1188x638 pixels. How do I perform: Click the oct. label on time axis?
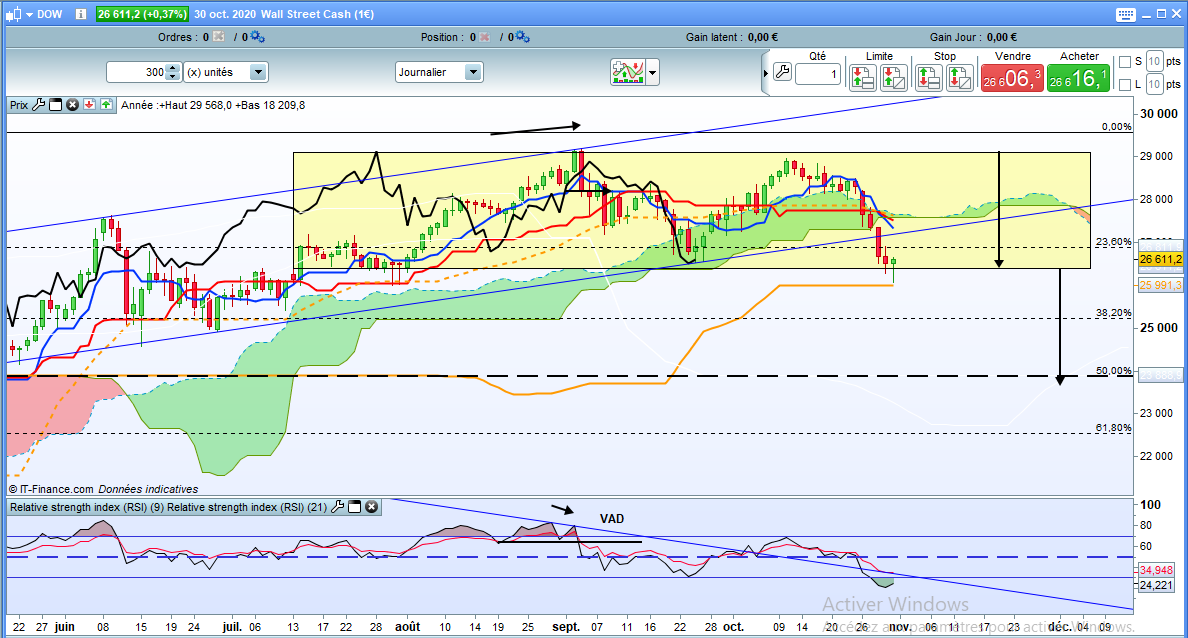click(x=733, y=627)
